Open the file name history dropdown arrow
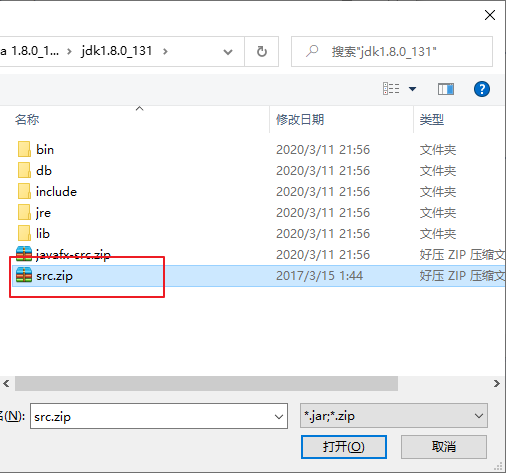This screenshot has height=473, width=506. point(279,417)
